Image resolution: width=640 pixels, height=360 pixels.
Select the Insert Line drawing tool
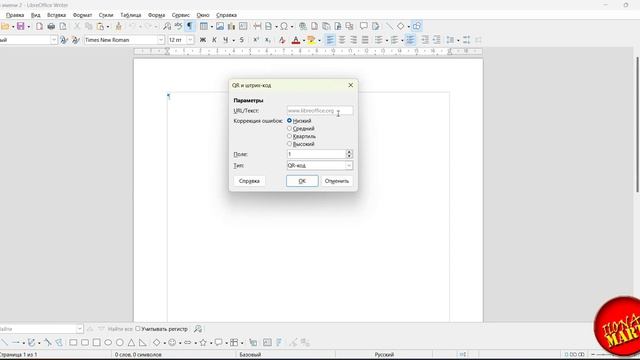tap(4, 342)
